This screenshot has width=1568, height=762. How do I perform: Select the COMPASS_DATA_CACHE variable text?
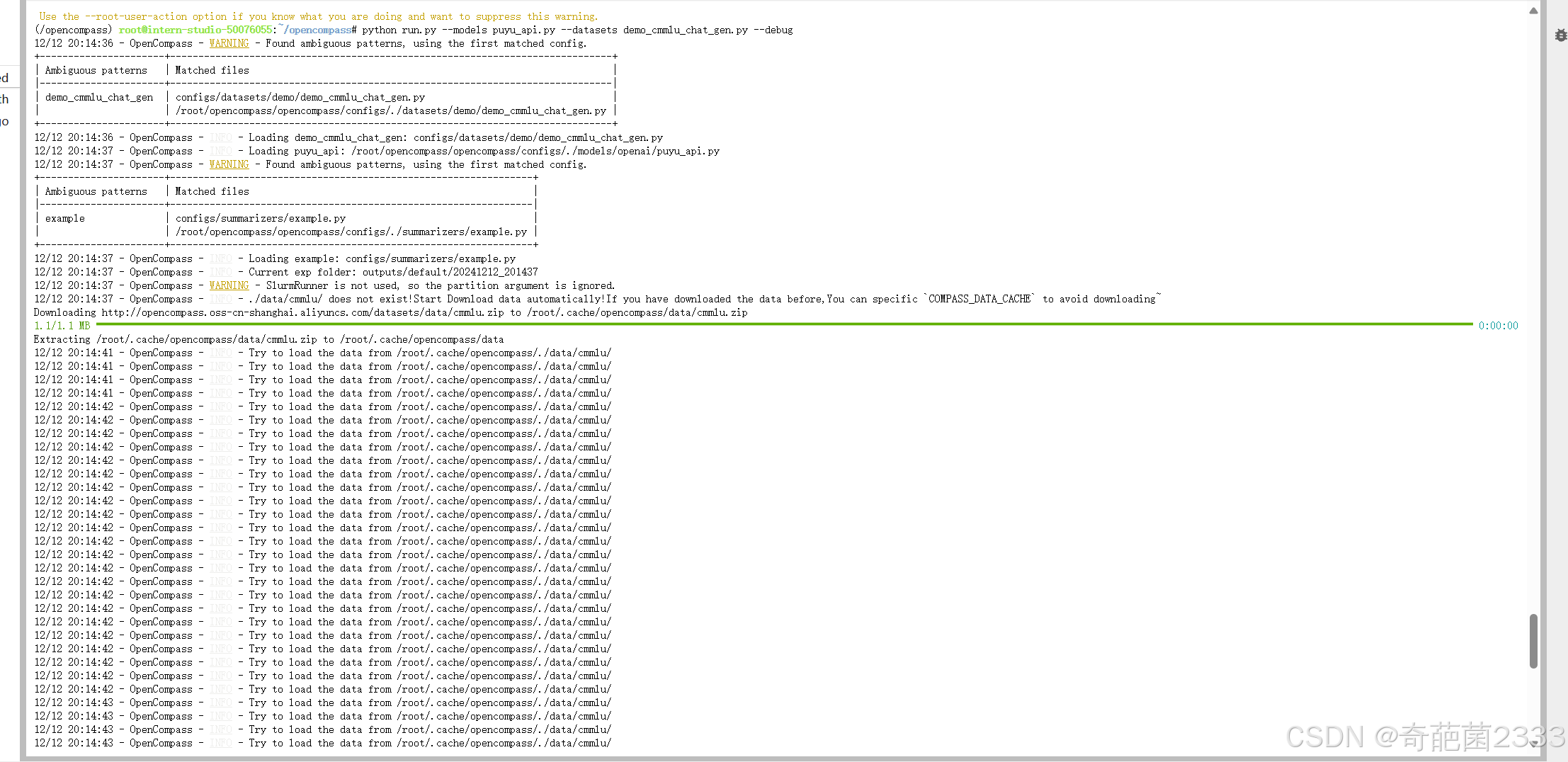point(980,299)
